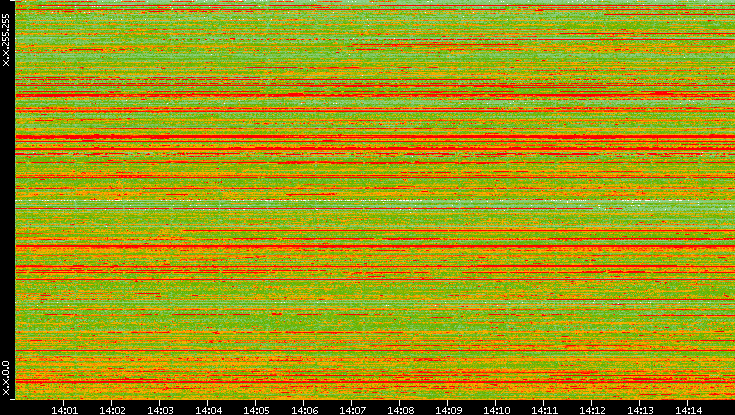Click the 14:14 time axis label
This screenshot has height=415, width=735.
[x=689, y=410]
